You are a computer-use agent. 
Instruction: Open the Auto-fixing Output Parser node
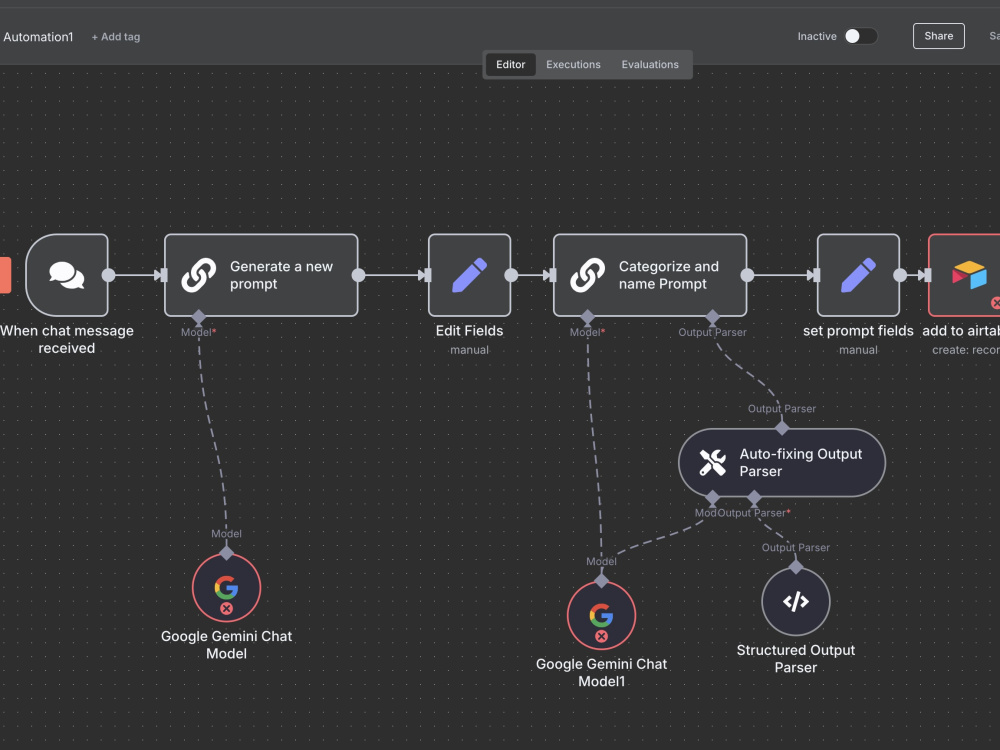[782, 462]
